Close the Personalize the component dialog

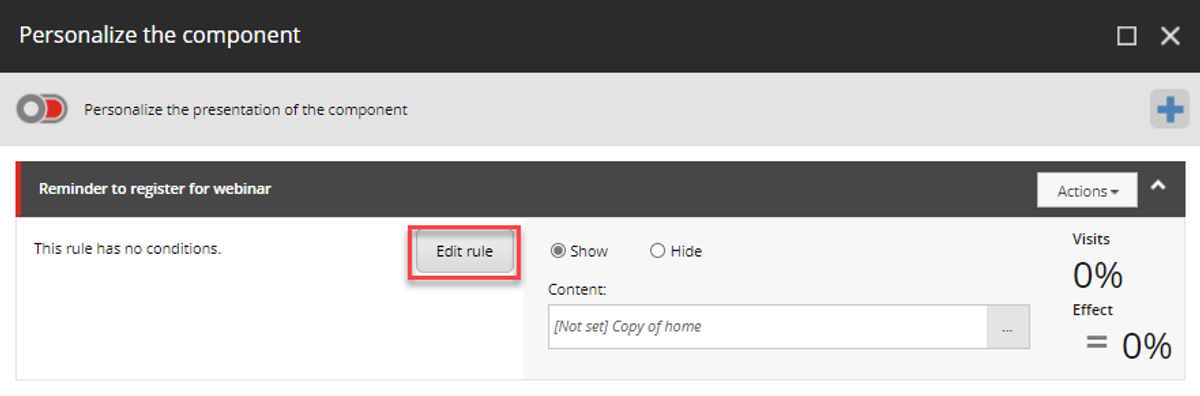pyautogui.click(x=1170, y=36)
